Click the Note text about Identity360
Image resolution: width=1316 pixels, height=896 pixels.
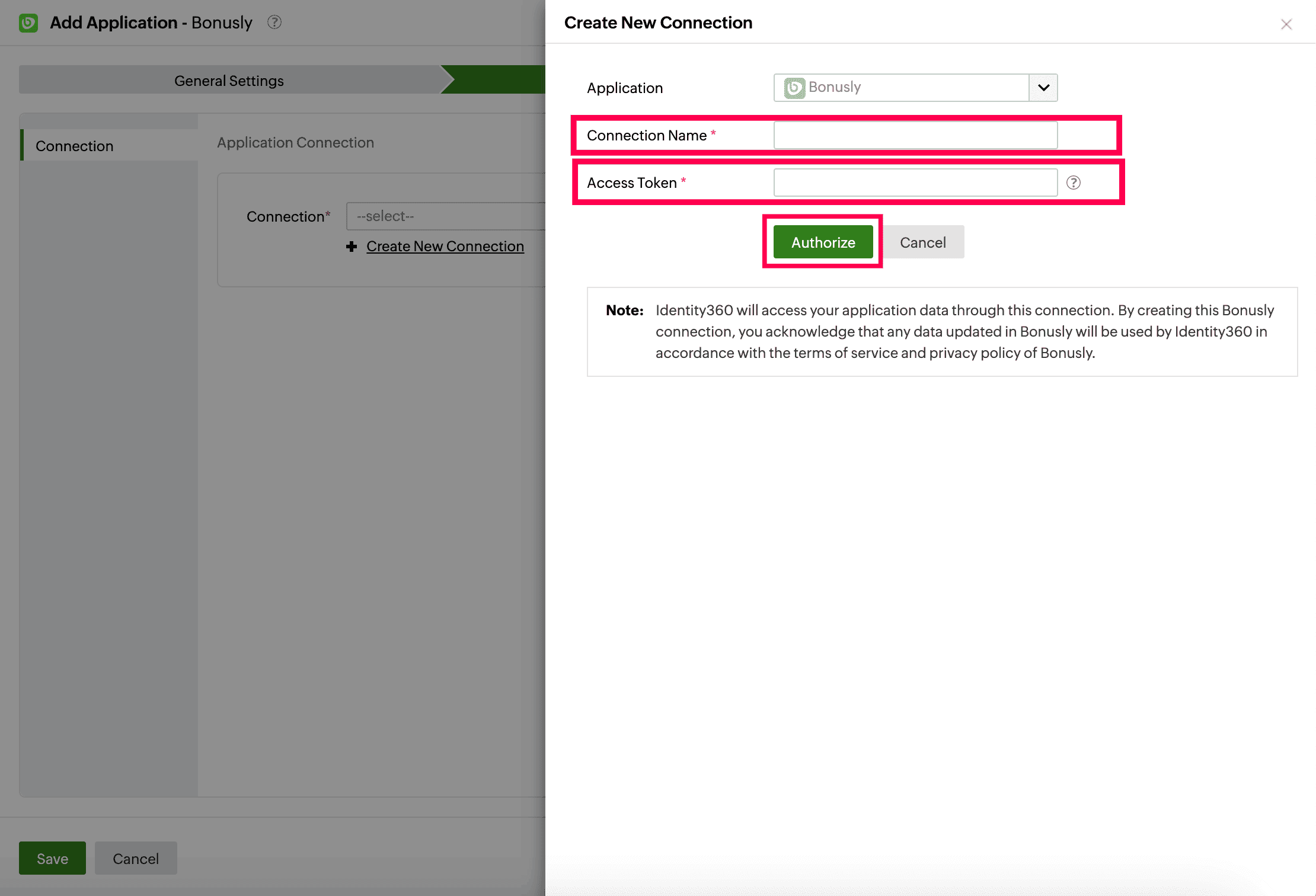[x=963, y=331]
